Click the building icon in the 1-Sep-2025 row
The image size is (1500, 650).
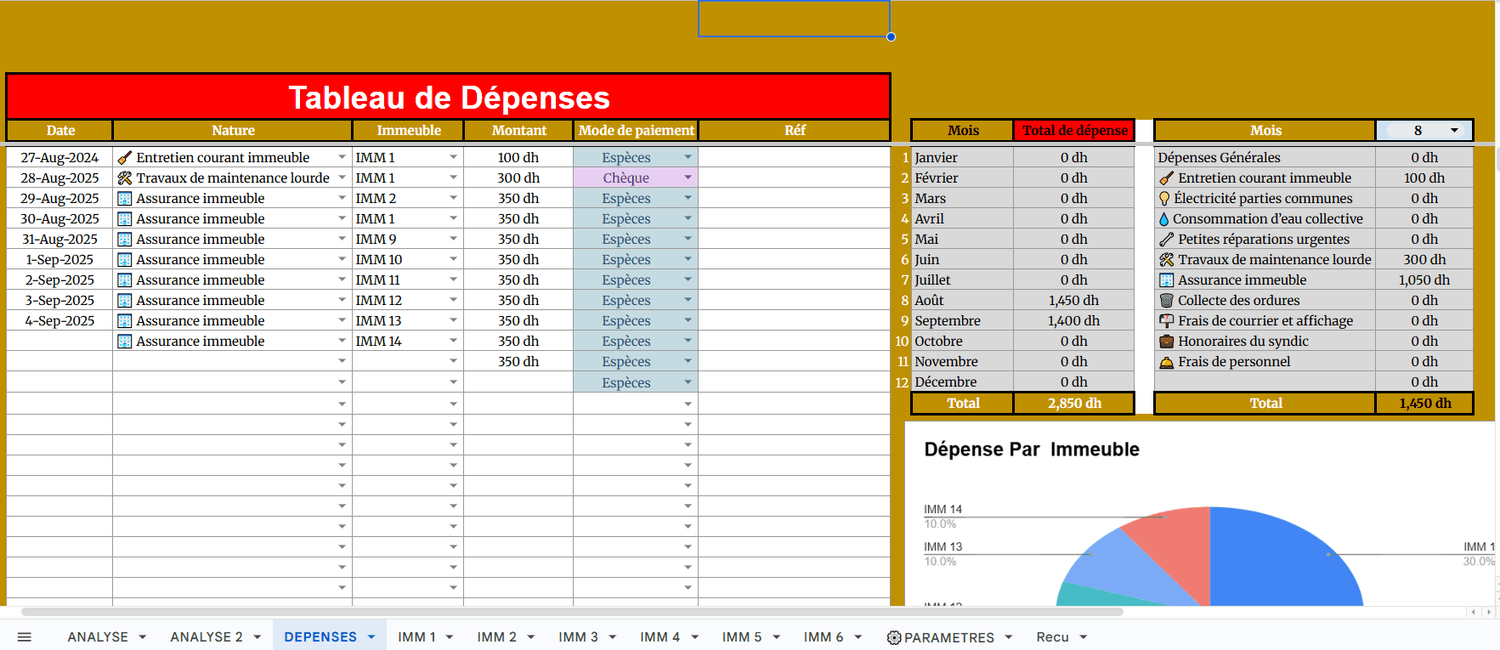(x=125, y=260)
